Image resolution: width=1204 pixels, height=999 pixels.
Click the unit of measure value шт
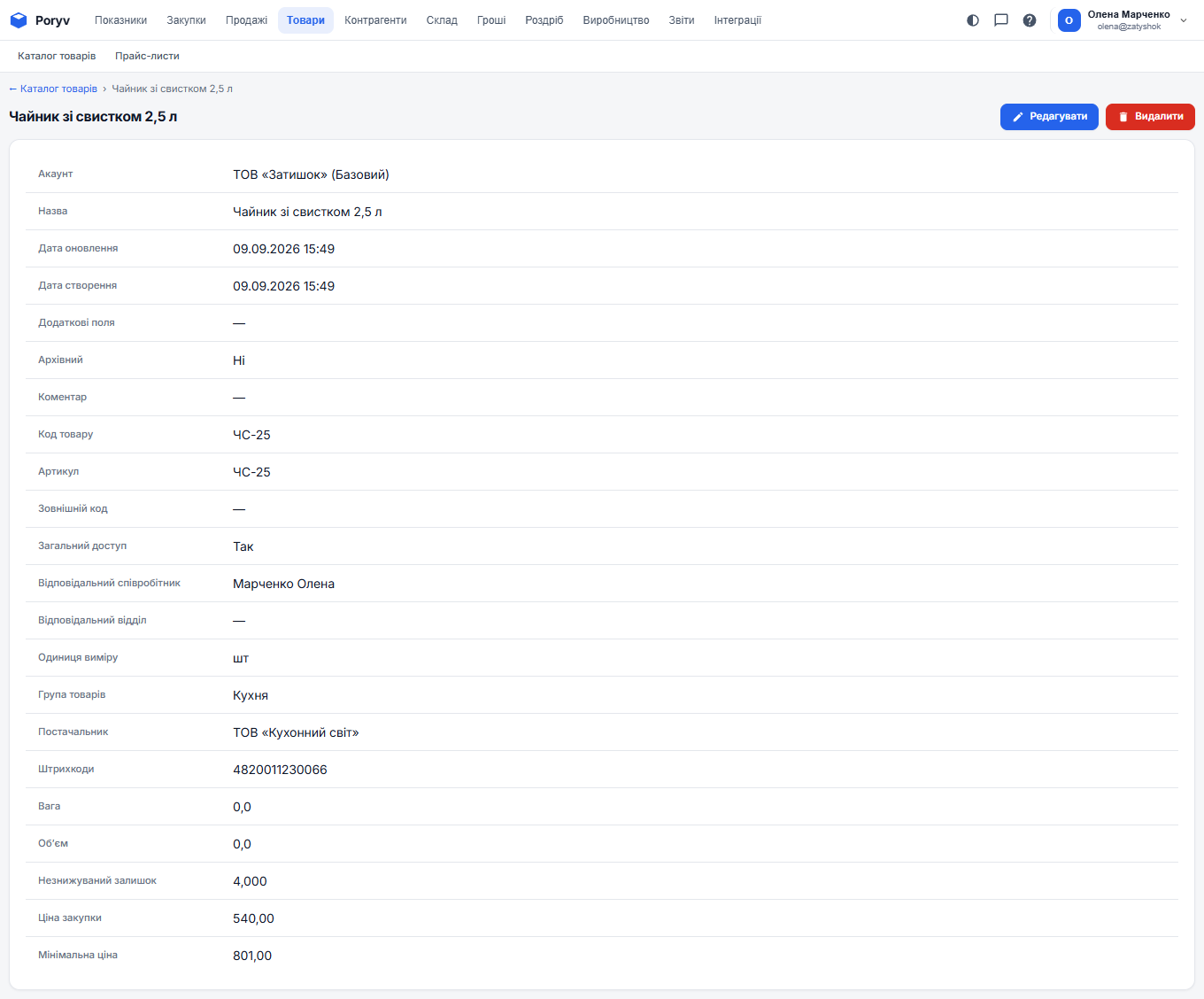click(241, 658)
